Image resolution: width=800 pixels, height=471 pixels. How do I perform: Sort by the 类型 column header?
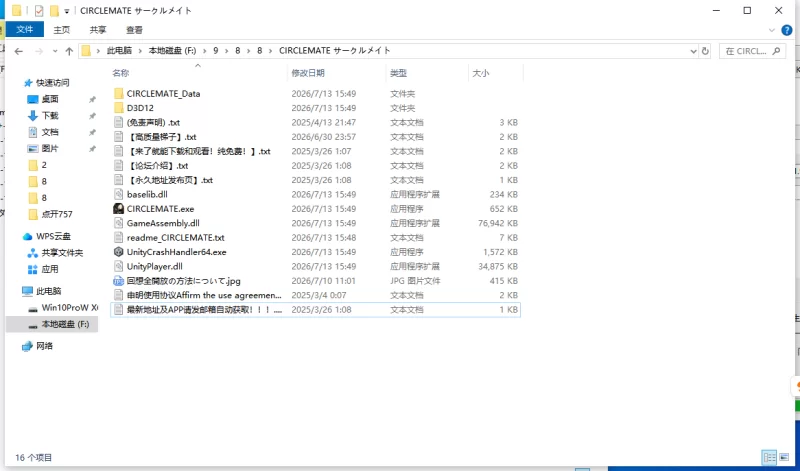click(x=398, y=73)
